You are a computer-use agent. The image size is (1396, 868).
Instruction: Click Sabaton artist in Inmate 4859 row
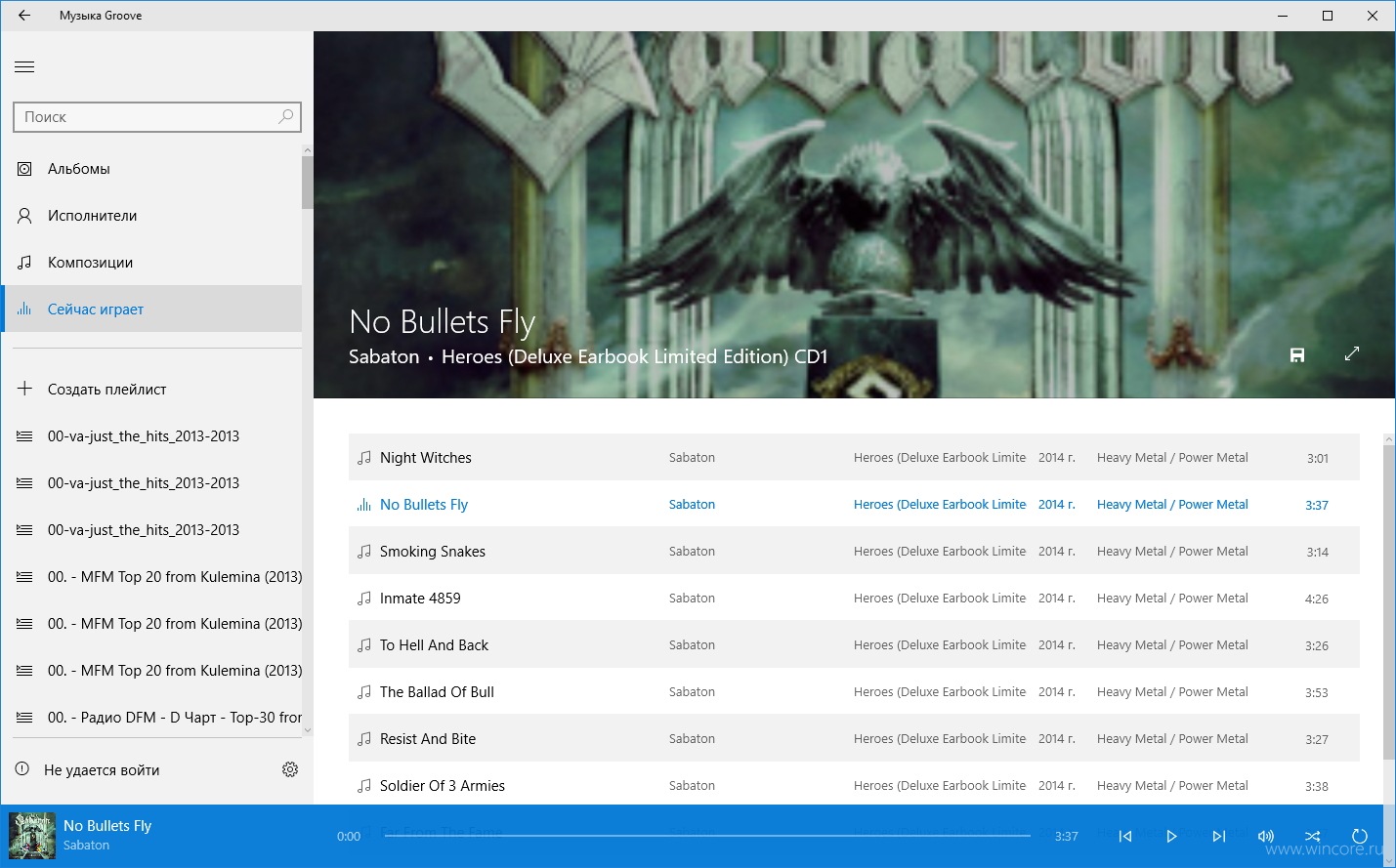click(692, 599)
